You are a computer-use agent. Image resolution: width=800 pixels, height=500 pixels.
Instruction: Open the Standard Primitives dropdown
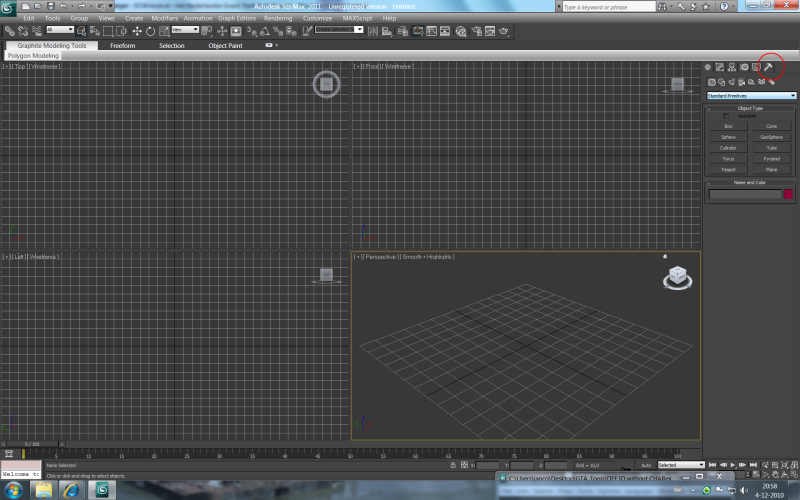pyautogui.click(x=752, y=96)
